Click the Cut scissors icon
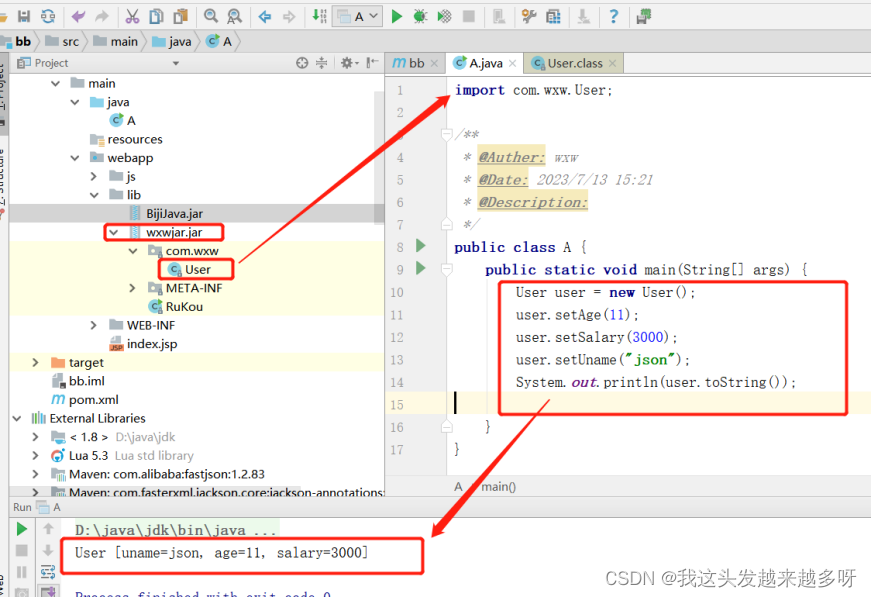 pos(132,17)
